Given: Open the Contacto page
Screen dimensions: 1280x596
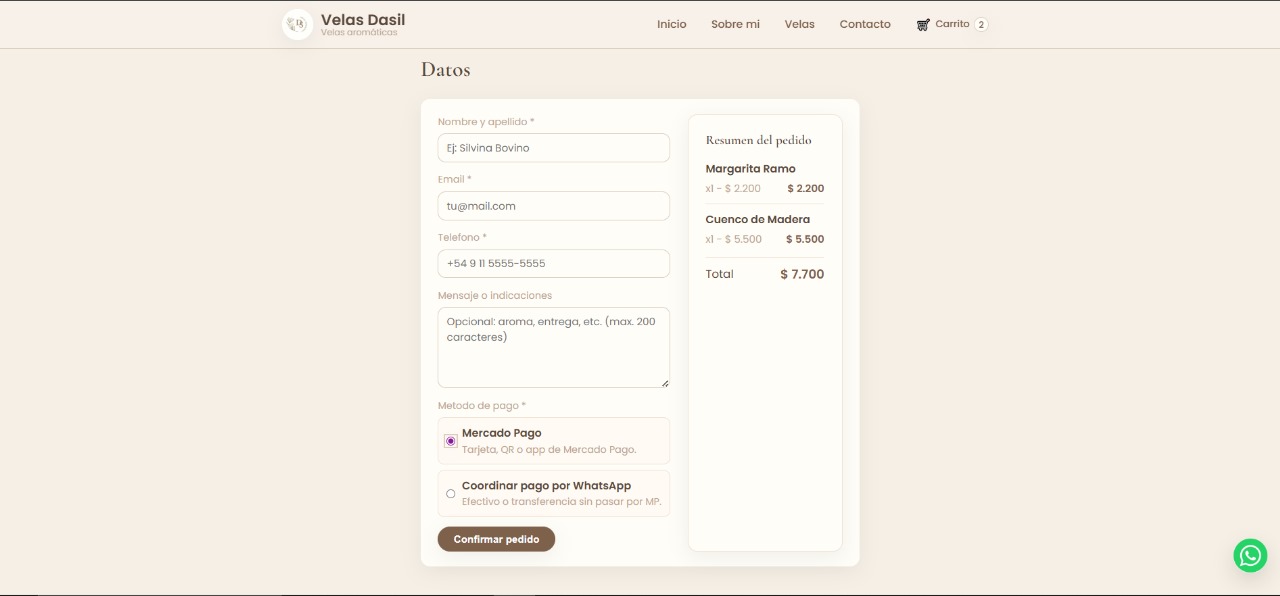Looking at the screenshot, I should tap(865, 24).
